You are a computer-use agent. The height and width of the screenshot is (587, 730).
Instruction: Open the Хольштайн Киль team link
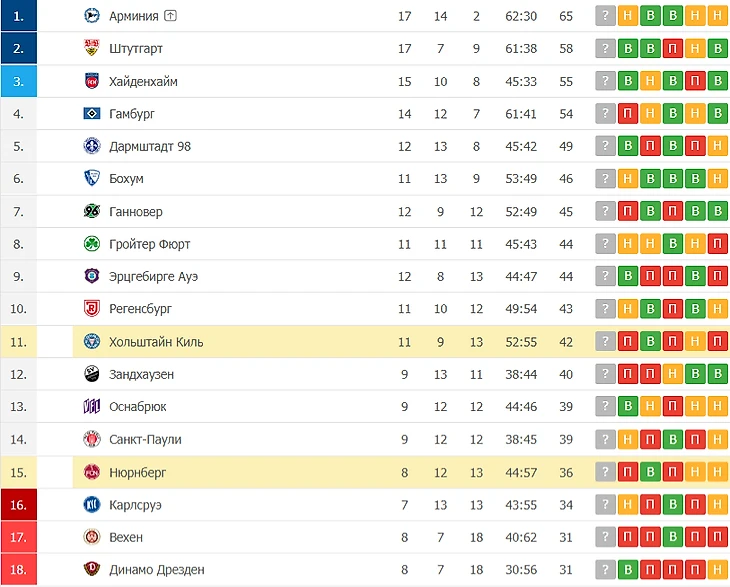[156, 342]
